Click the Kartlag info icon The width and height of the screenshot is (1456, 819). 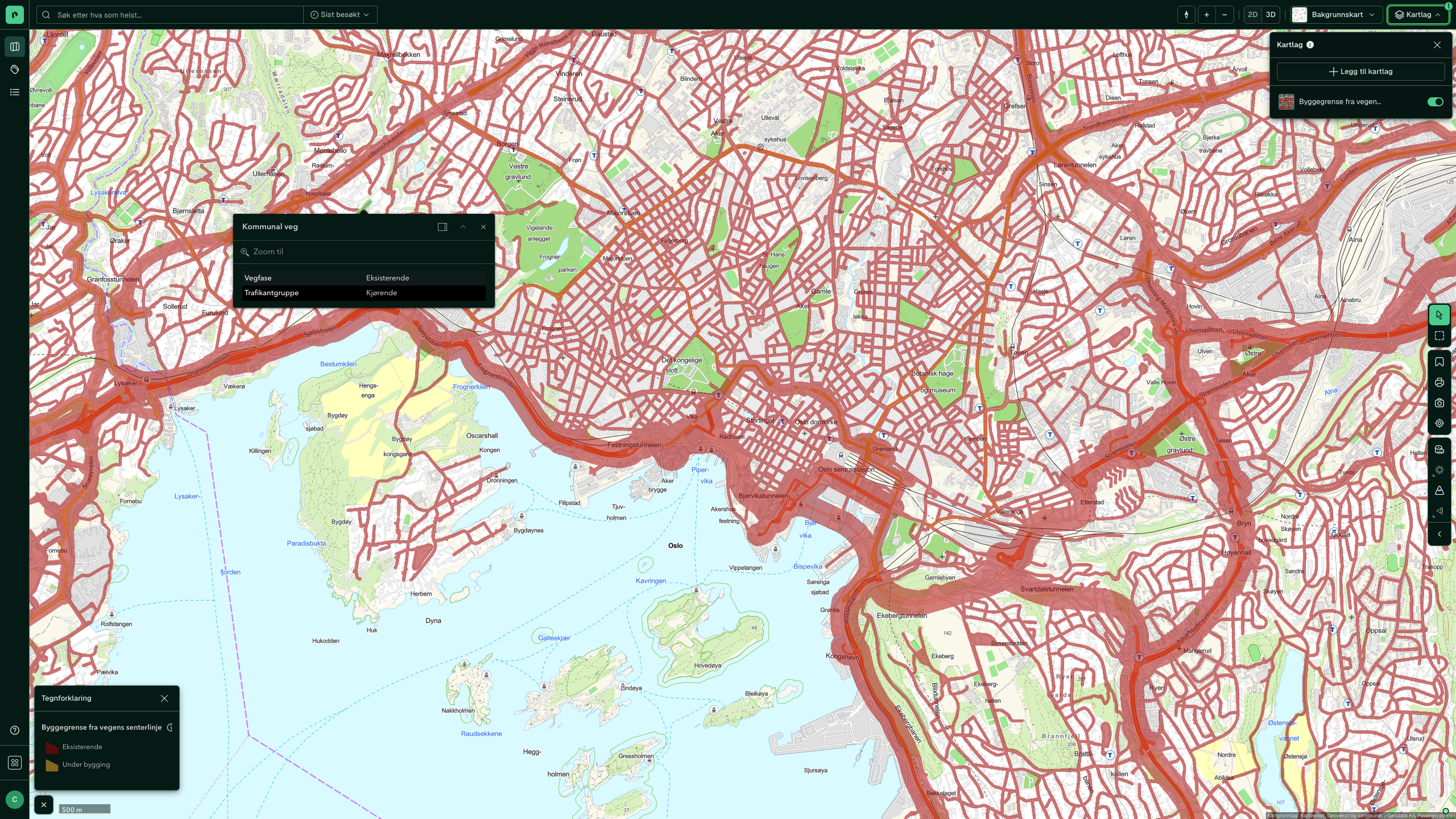coord(1310,45)
